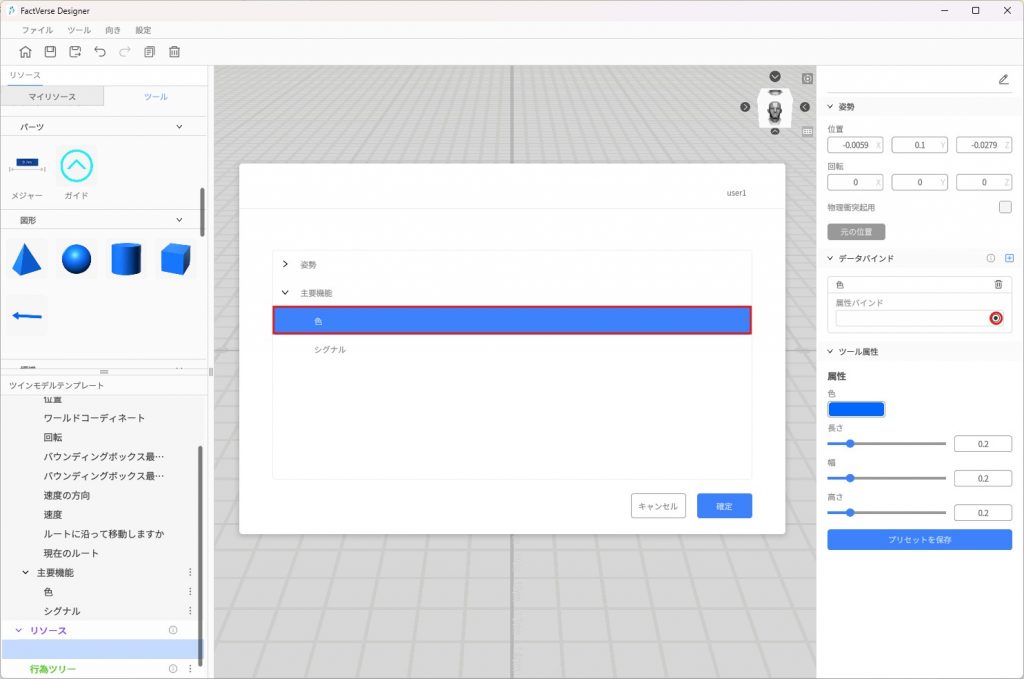Collapse the 主要機能 group in dialog
This screenshot has height=679, width=1024.
pyautogui.click(x=285, y=293)
